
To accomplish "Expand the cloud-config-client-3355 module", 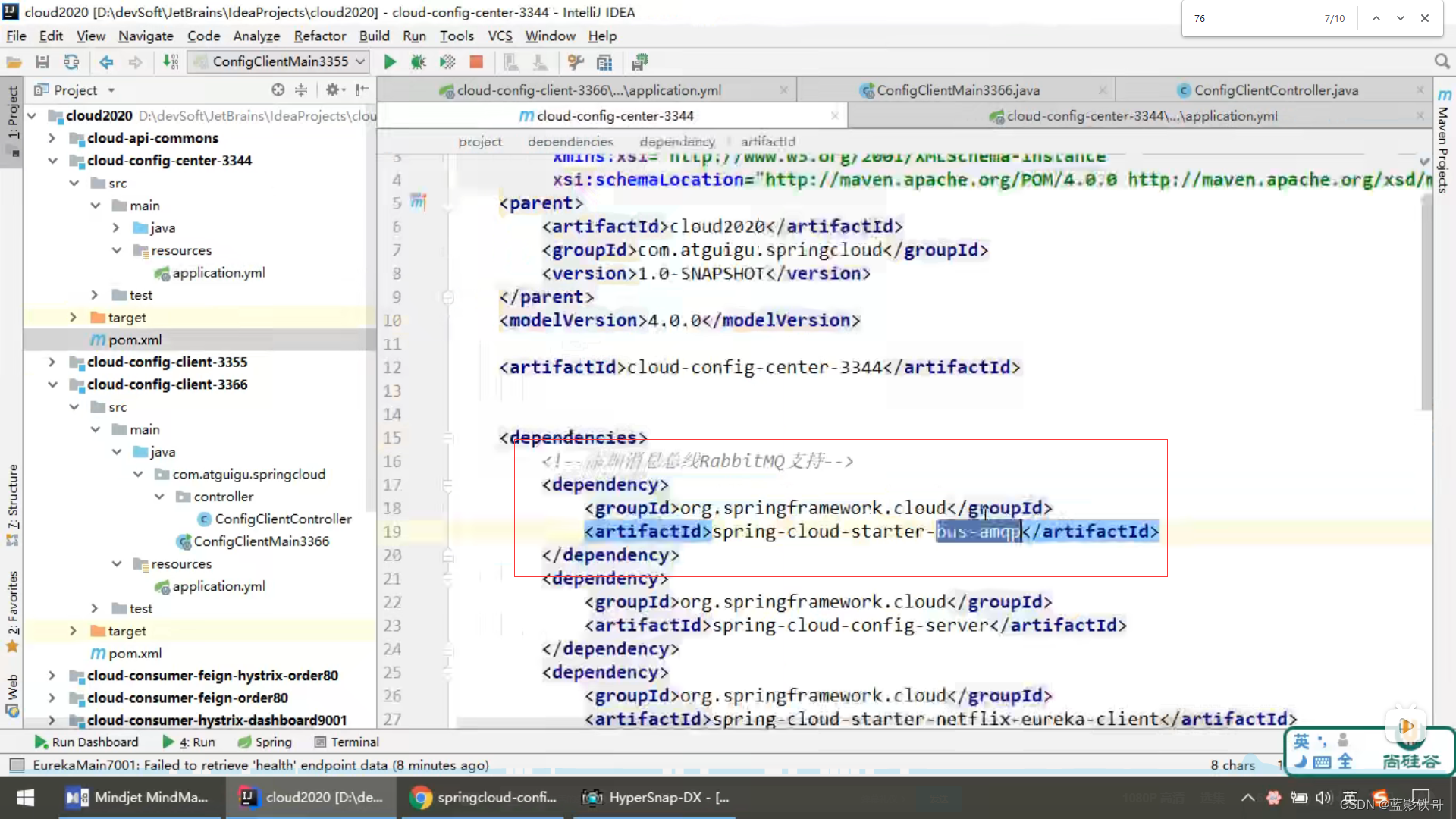I will click(x=52, y=362).
